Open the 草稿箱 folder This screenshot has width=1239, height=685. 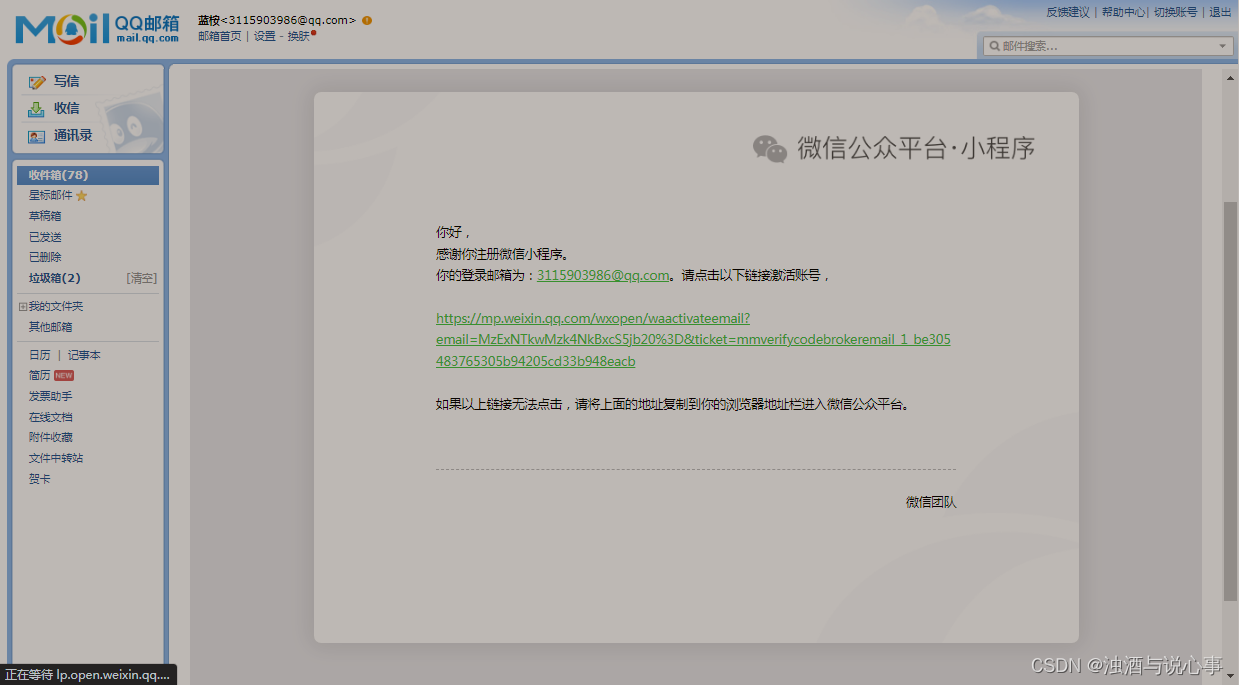coord(45,216)
